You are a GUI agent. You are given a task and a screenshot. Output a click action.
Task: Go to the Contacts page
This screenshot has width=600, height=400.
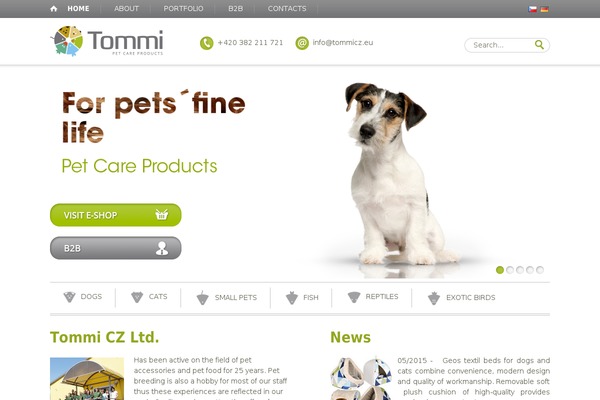click(287, 8)
